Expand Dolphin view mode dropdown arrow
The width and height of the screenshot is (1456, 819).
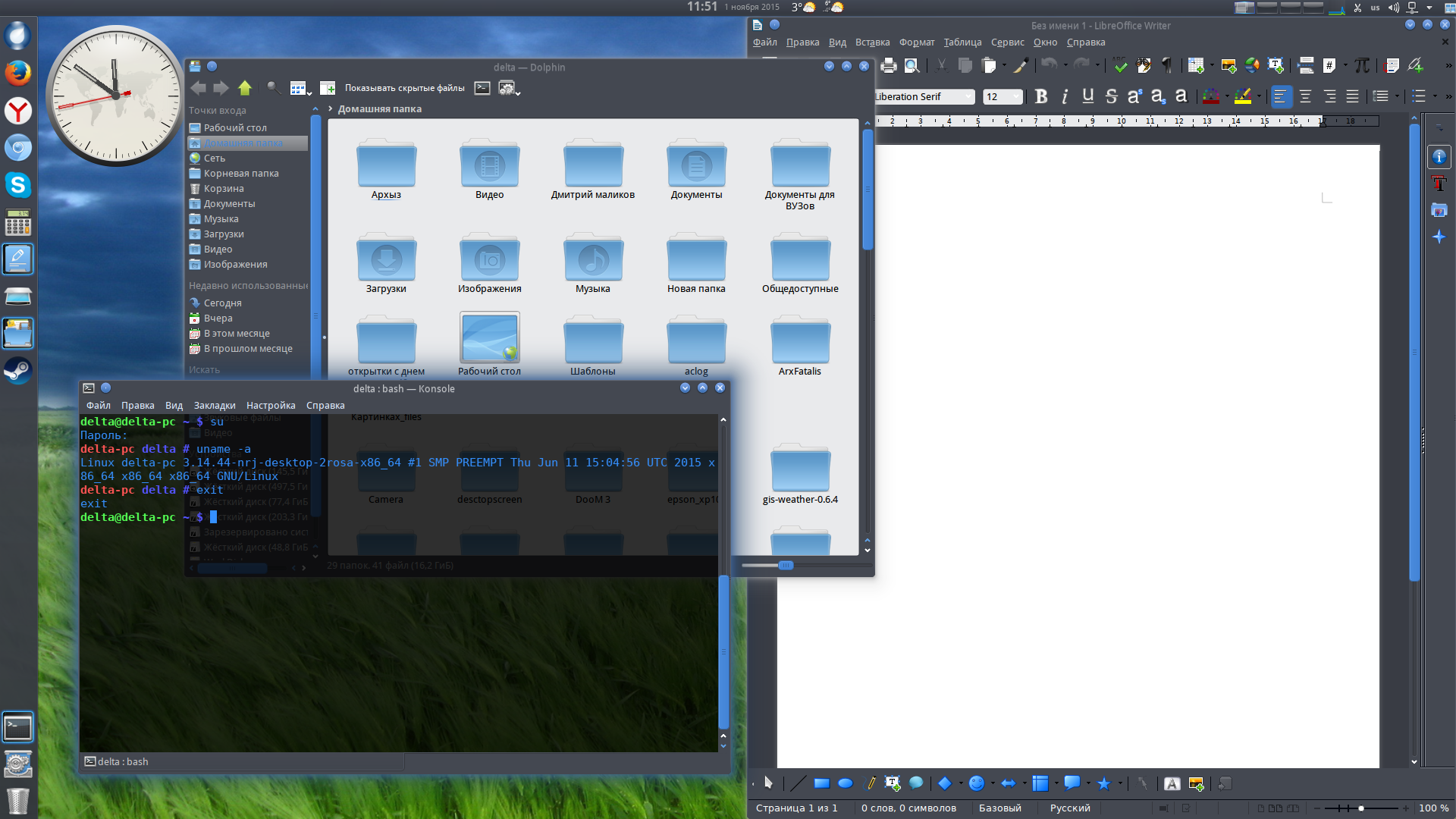309,93
